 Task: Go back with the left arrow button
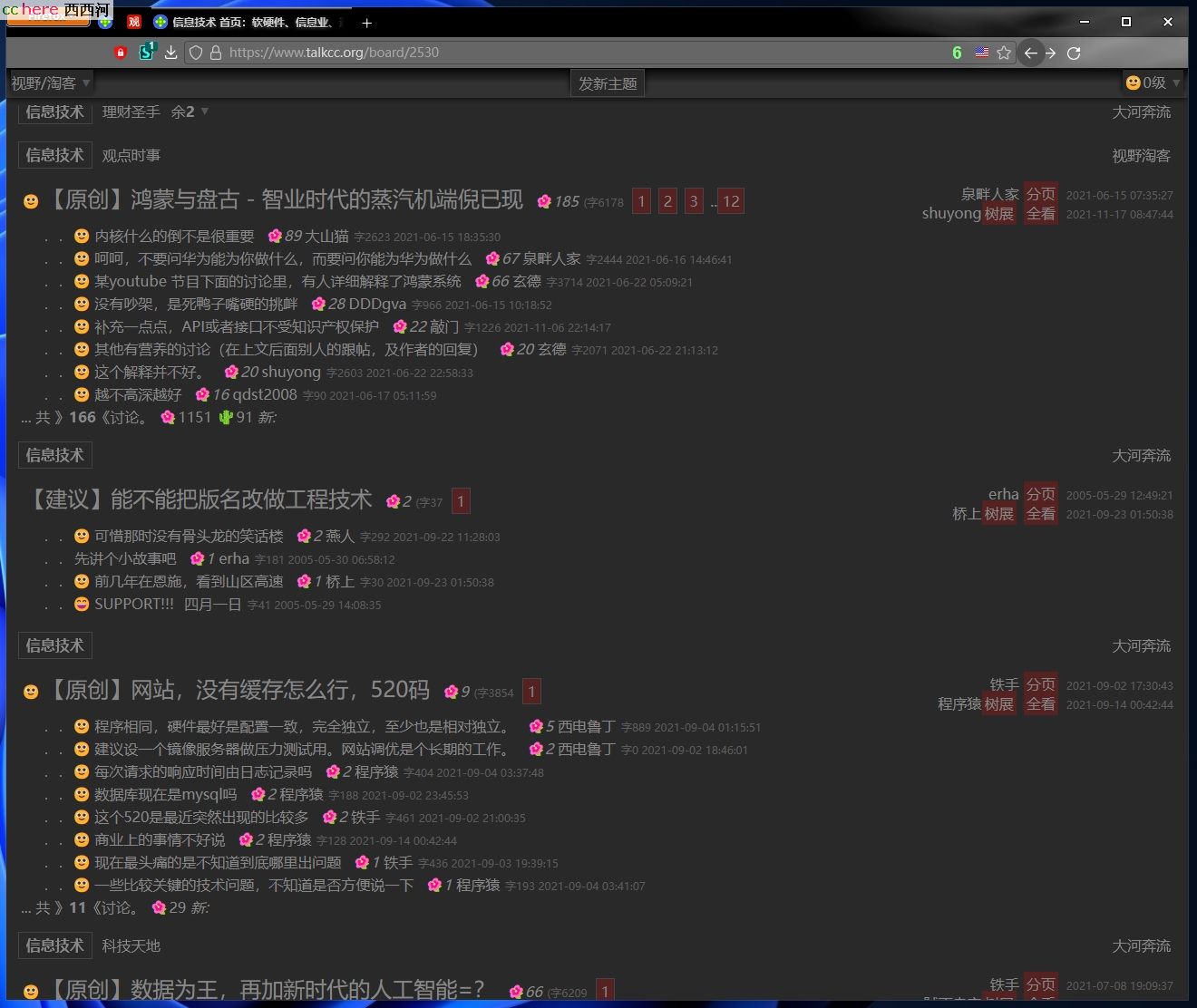[1030, 53]
